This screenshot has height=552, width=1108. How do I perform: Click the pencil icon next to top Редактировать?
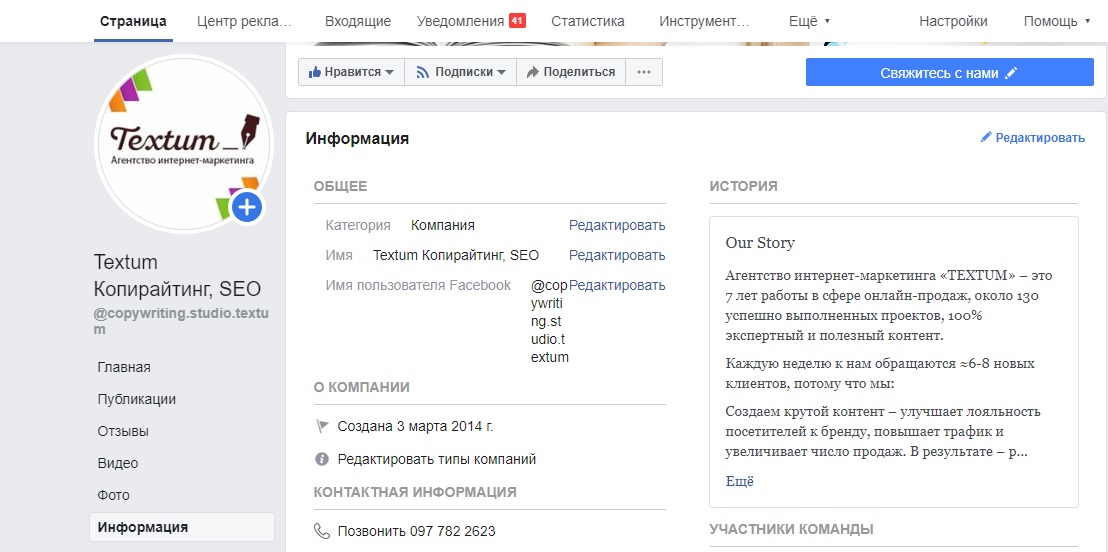[986, 137]
